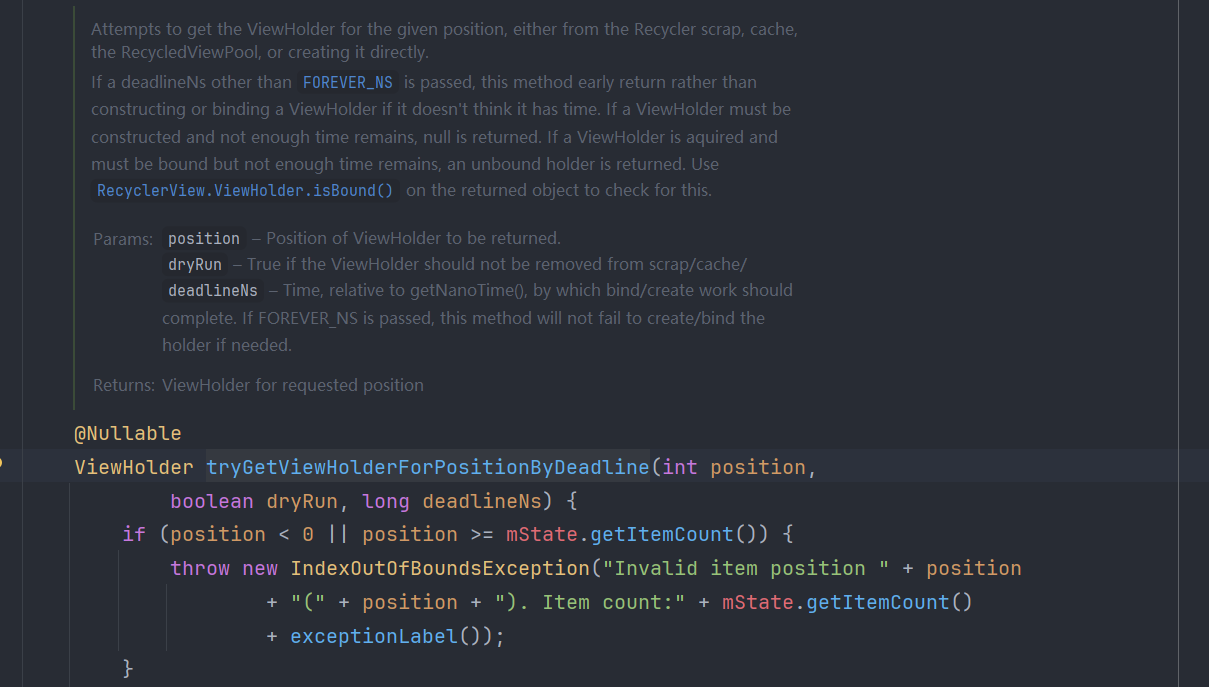Click deadlineNs in the method signature
Image resolution: width=1209 pixels, height=687 pixels.
point(482,501)
